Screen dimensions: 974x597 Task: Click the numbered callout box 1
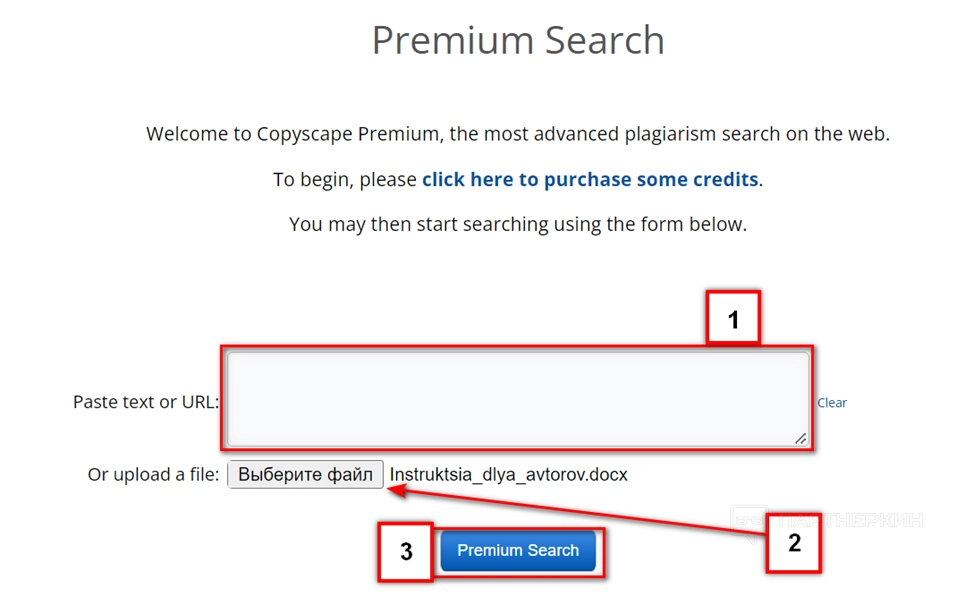733,319
